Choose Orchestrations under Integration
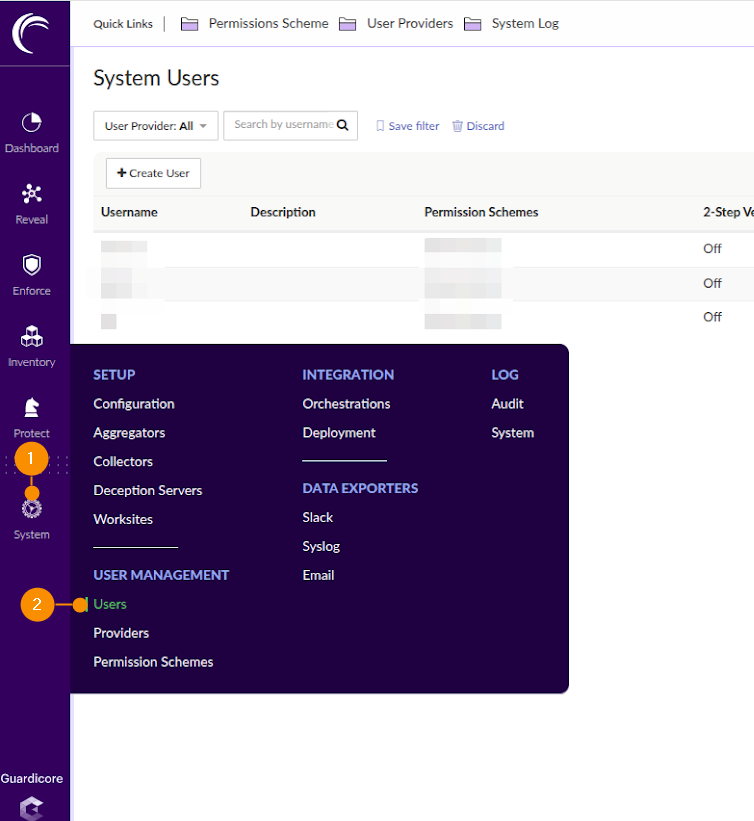This screenshot has height=821, width=754. click(x=346, y=404)
